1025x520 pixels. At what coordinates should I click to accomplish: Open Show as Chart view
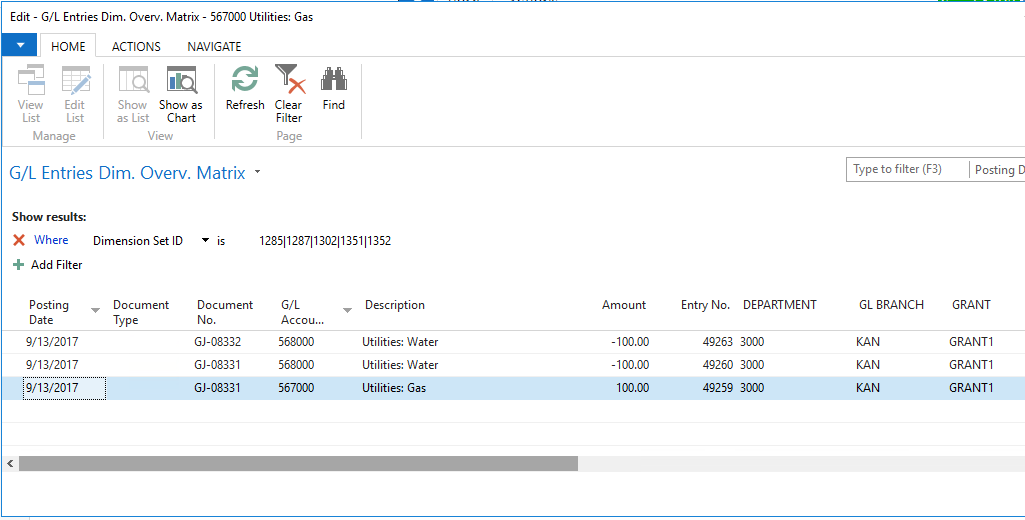tap(181, 81)
